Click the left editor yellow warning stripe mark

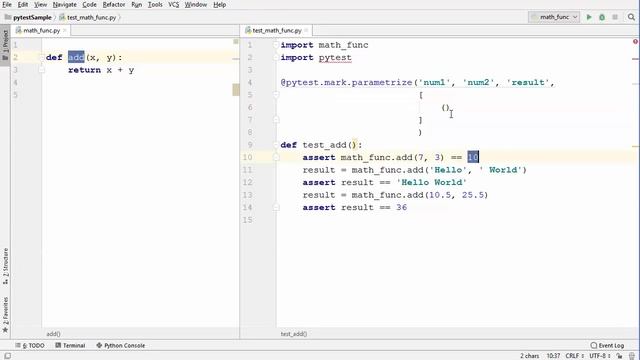[x=236, y=90]
